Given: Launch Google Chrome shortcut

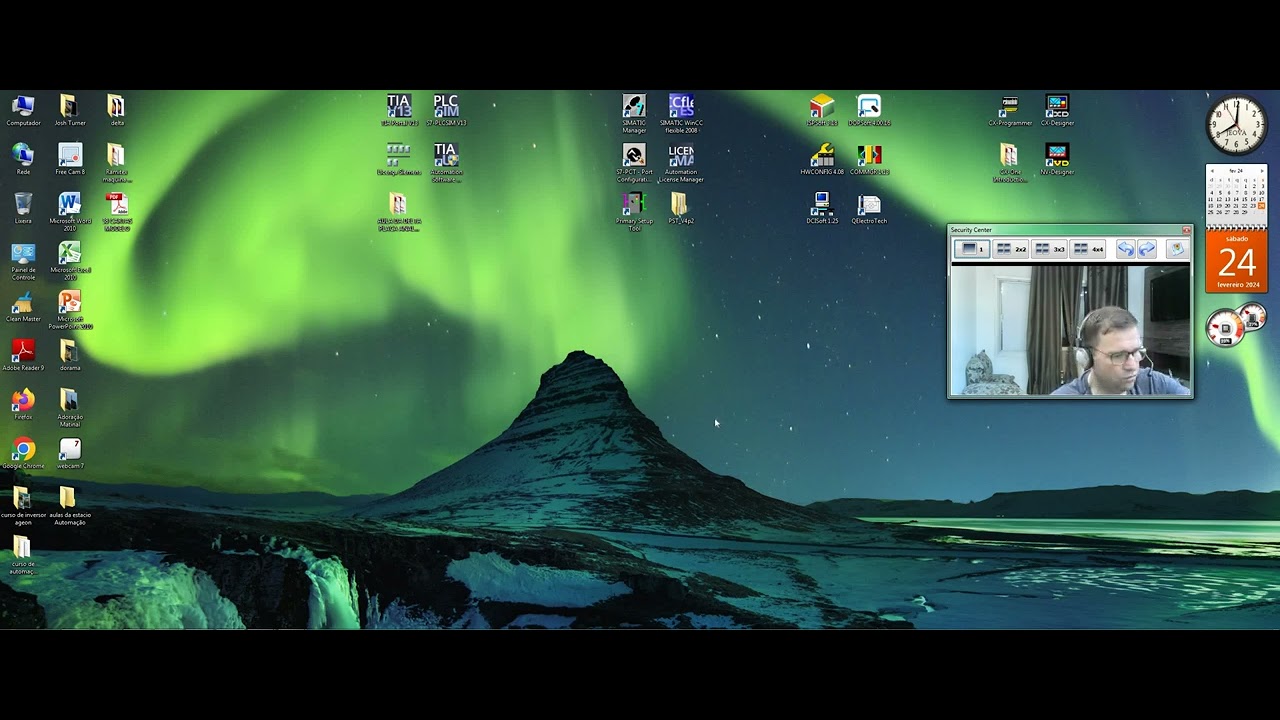Looking at the screenshot, I should [x=23, y=453].
